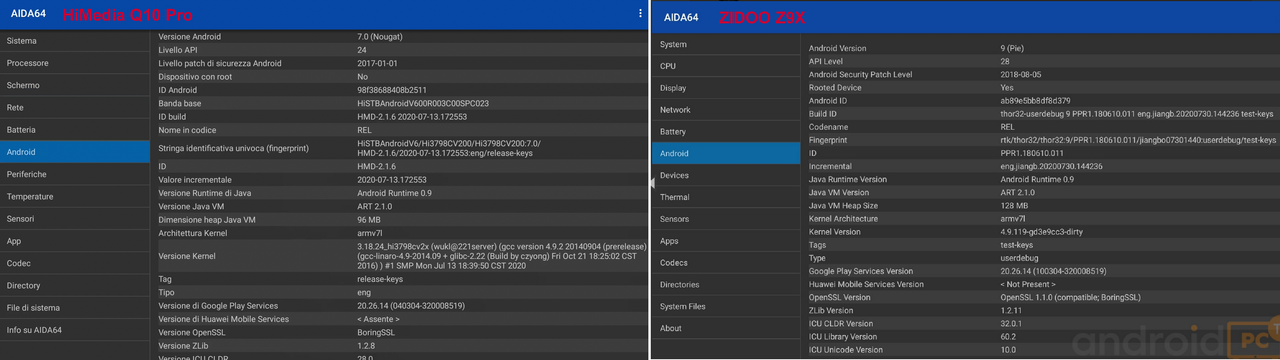
Task: Open the About entry
Action: [x=725, y=328]
